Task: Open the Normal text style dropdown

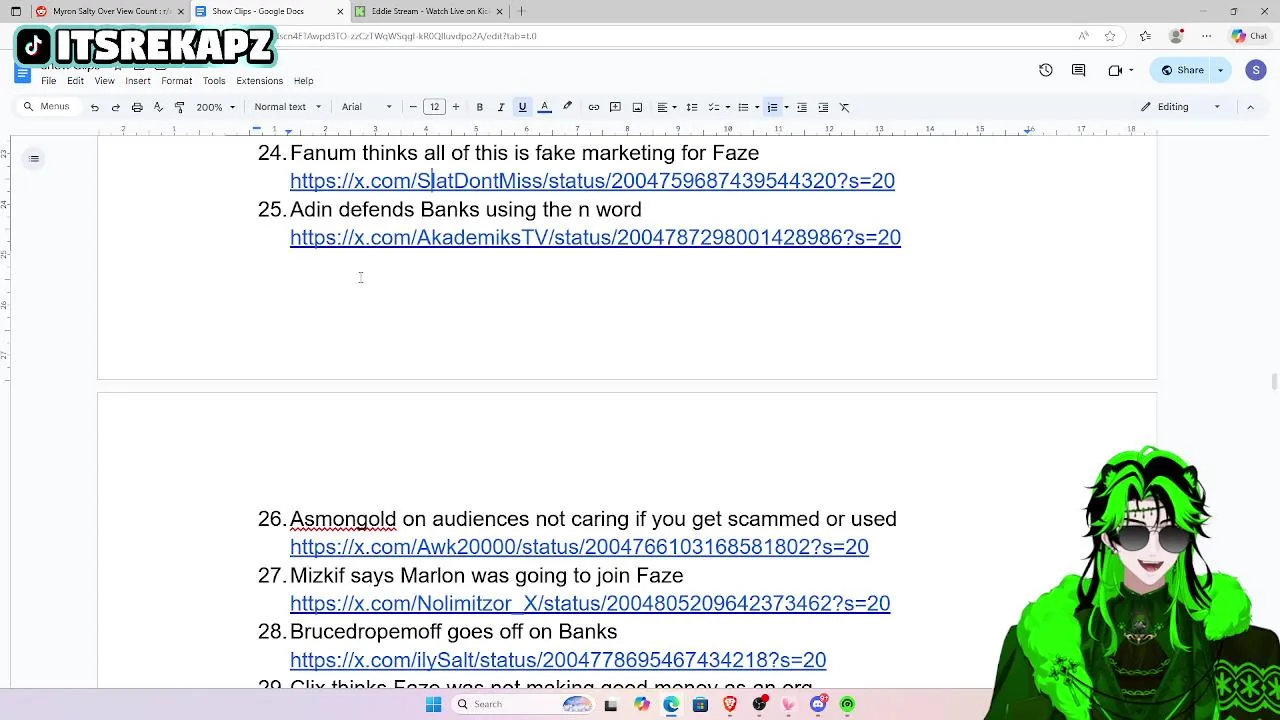Action: (288, 107)
